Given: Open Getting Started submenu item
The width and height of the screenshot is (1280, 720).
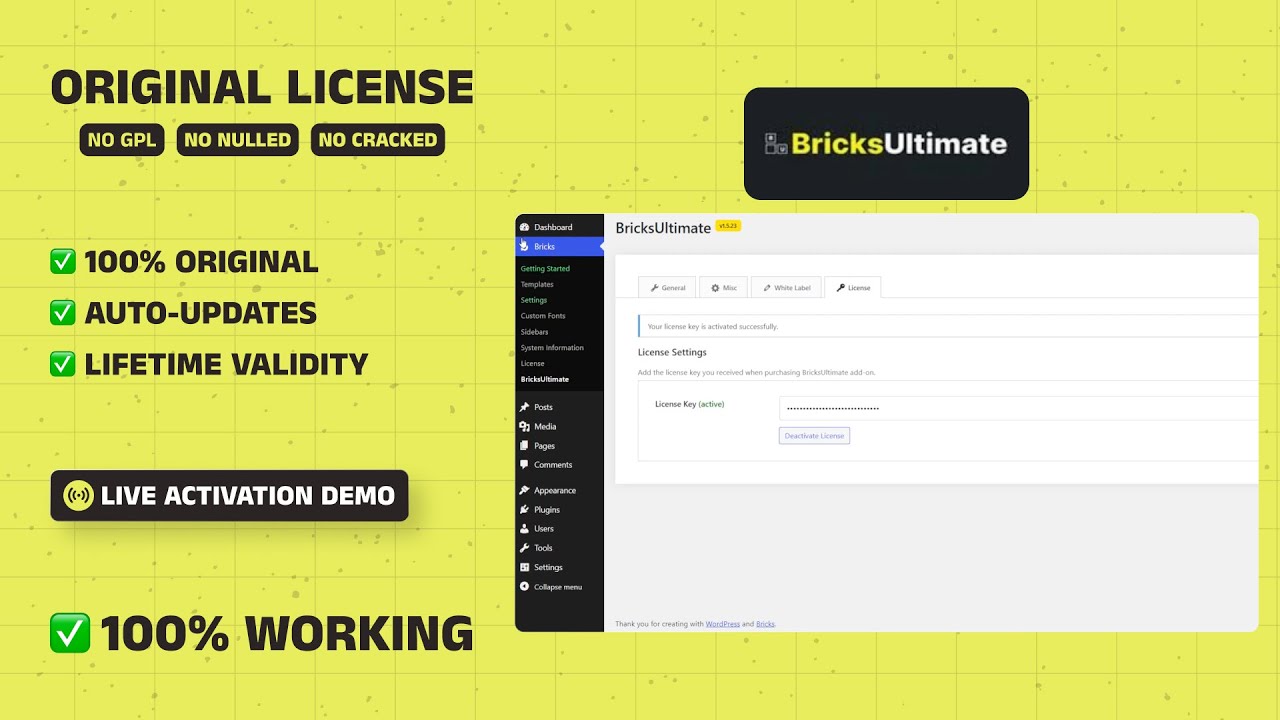Looking at the screenshot, I should (545, 269).
